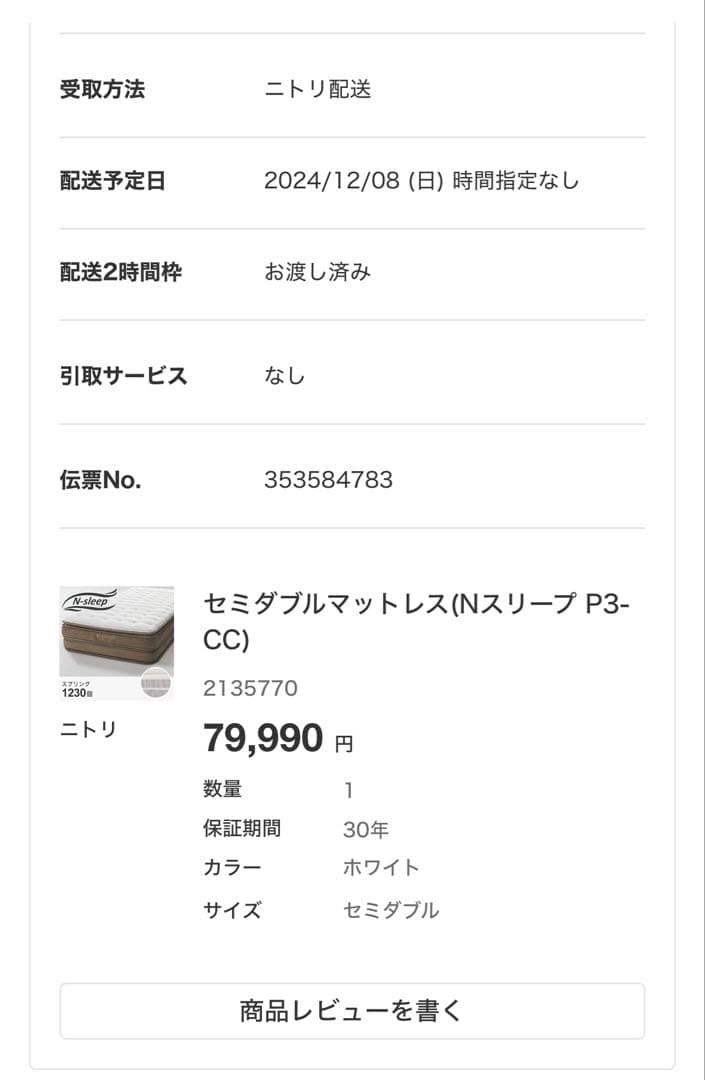Screen dimensions: 705x1080
Task: Click the ニトリ brand label under thumbnail
Action: [88, 729]
